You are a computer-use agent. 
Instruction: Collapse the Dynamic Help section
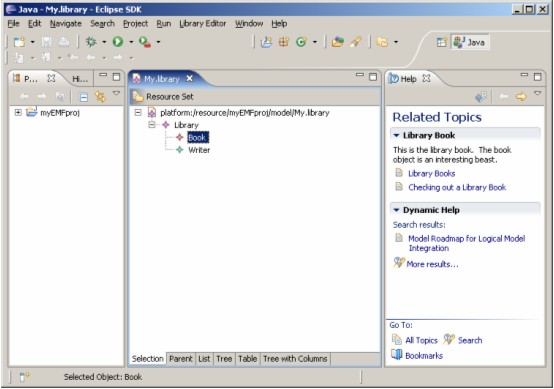396,210
